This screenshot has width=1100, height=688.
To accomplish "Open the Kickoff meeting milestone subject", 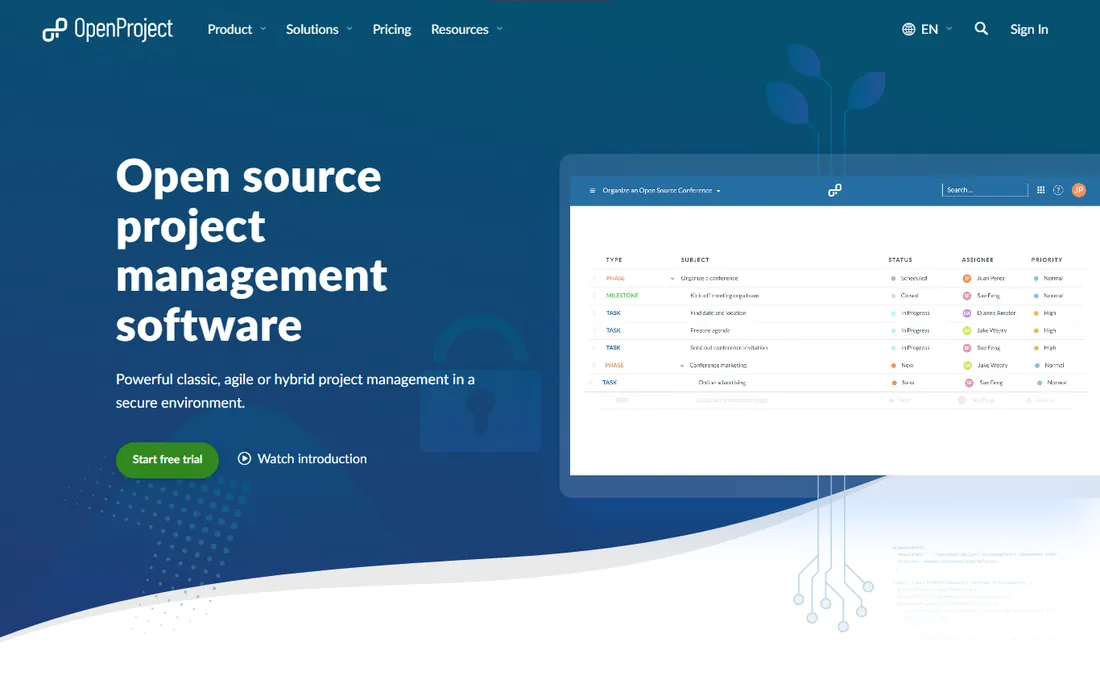I will 725,296.
